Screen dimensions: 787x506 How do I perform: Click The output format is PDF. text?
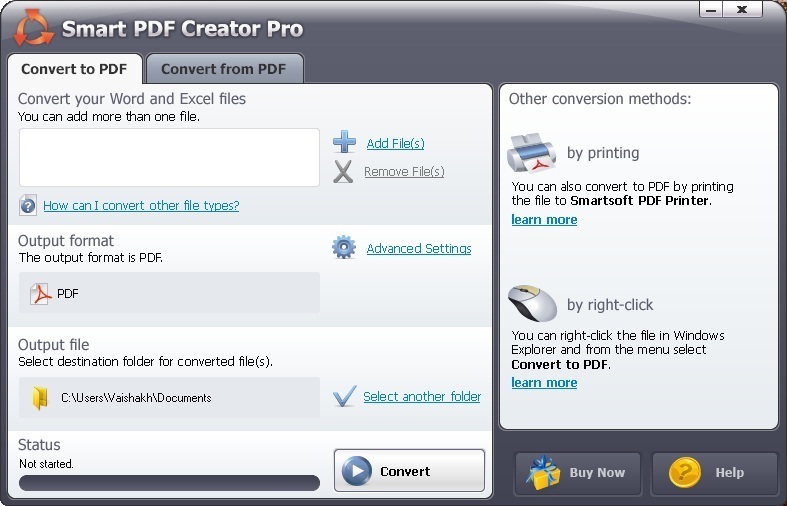(x=91, y=258)
